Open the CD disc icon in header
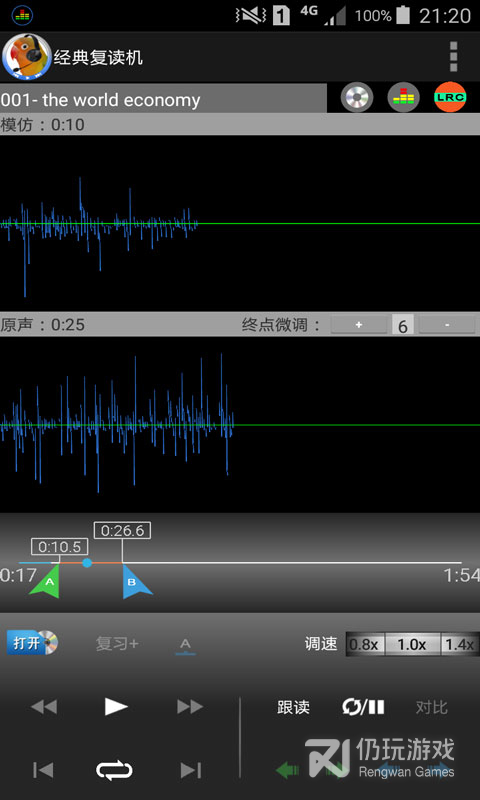 pyautogui.click(x=357, y=97)
